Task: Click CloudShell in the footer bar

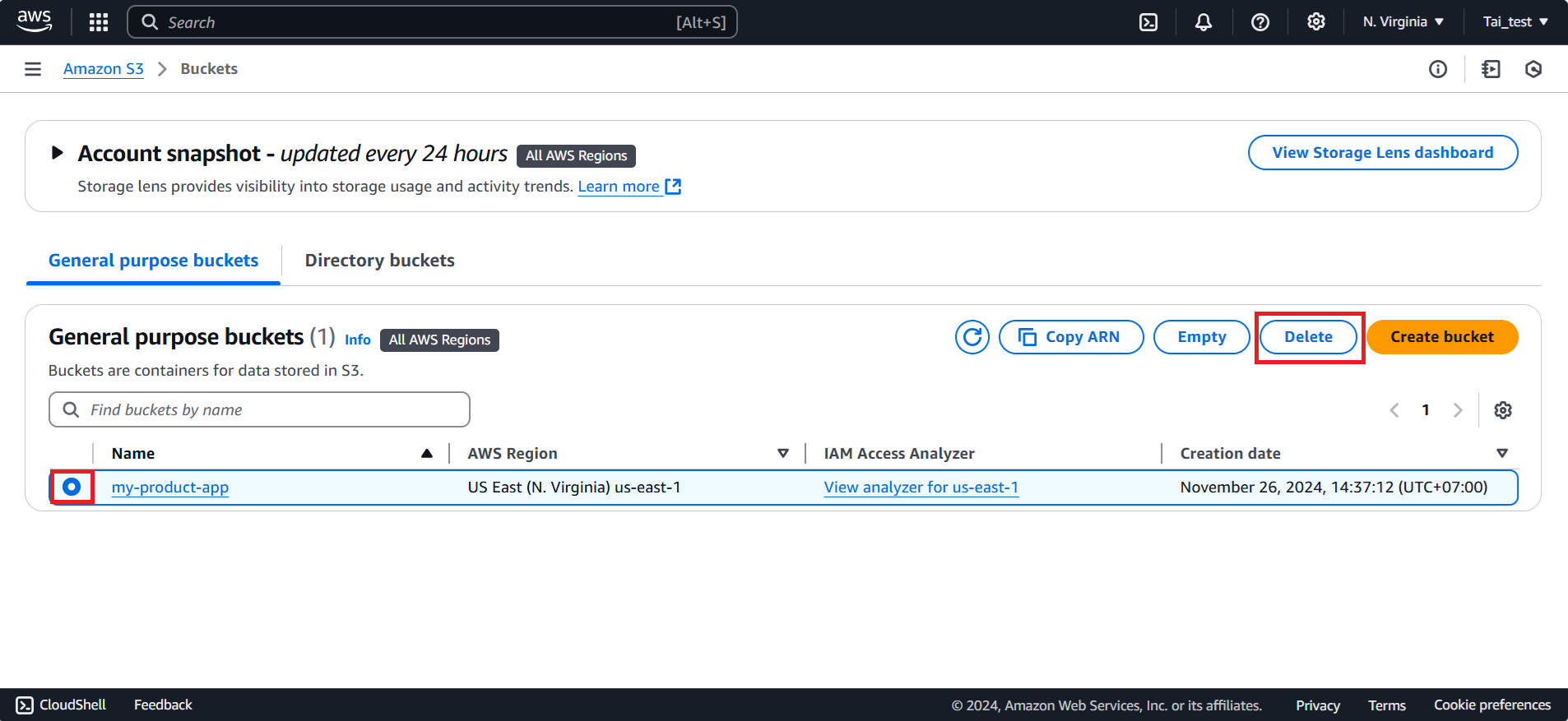Action: (x=62, y=705)
